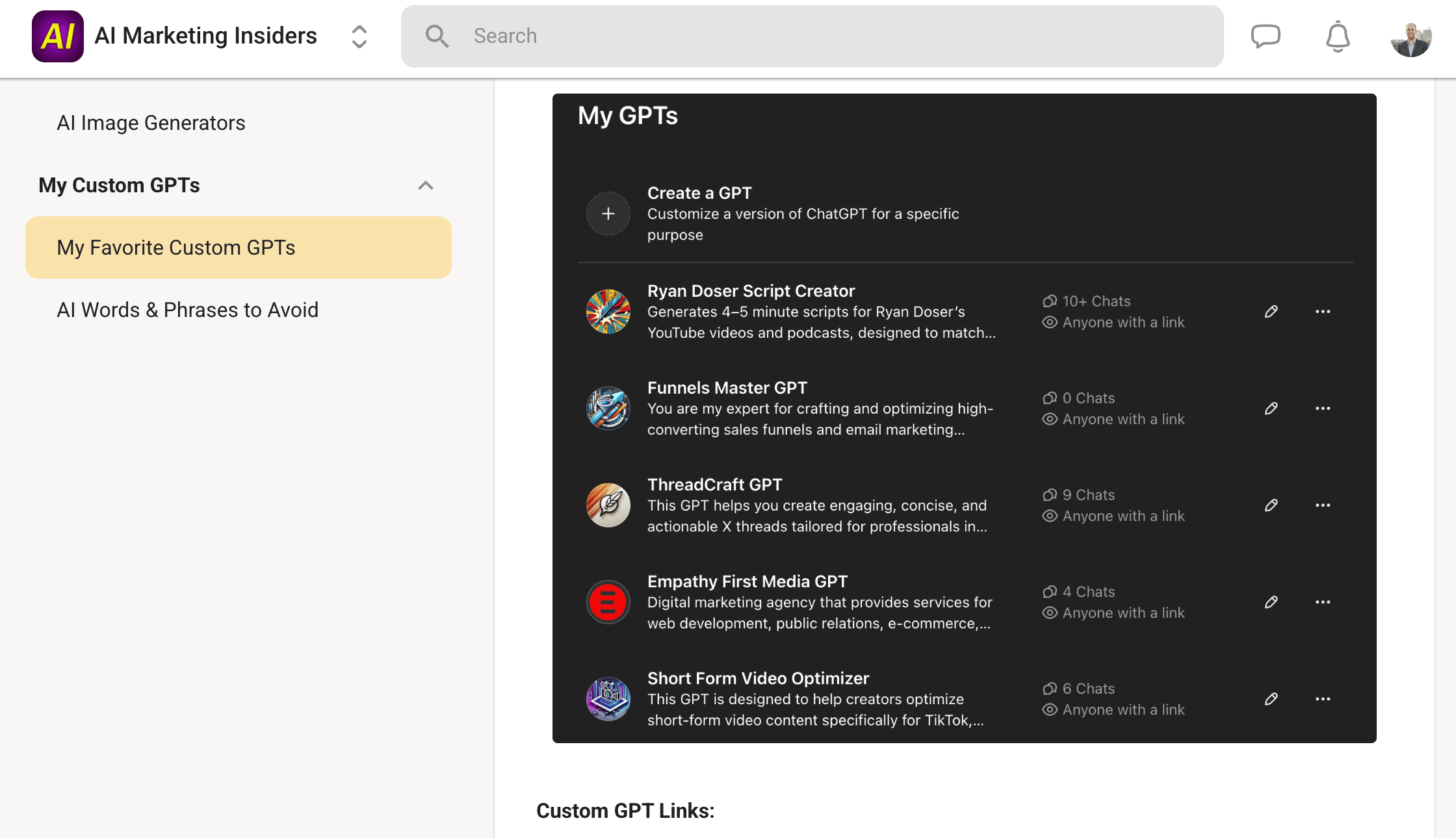Click the eye icon for Funnels Master GPT
Image resolution: width=1456 pixels, height=838 pixels.
click(x=1050, y=419)
